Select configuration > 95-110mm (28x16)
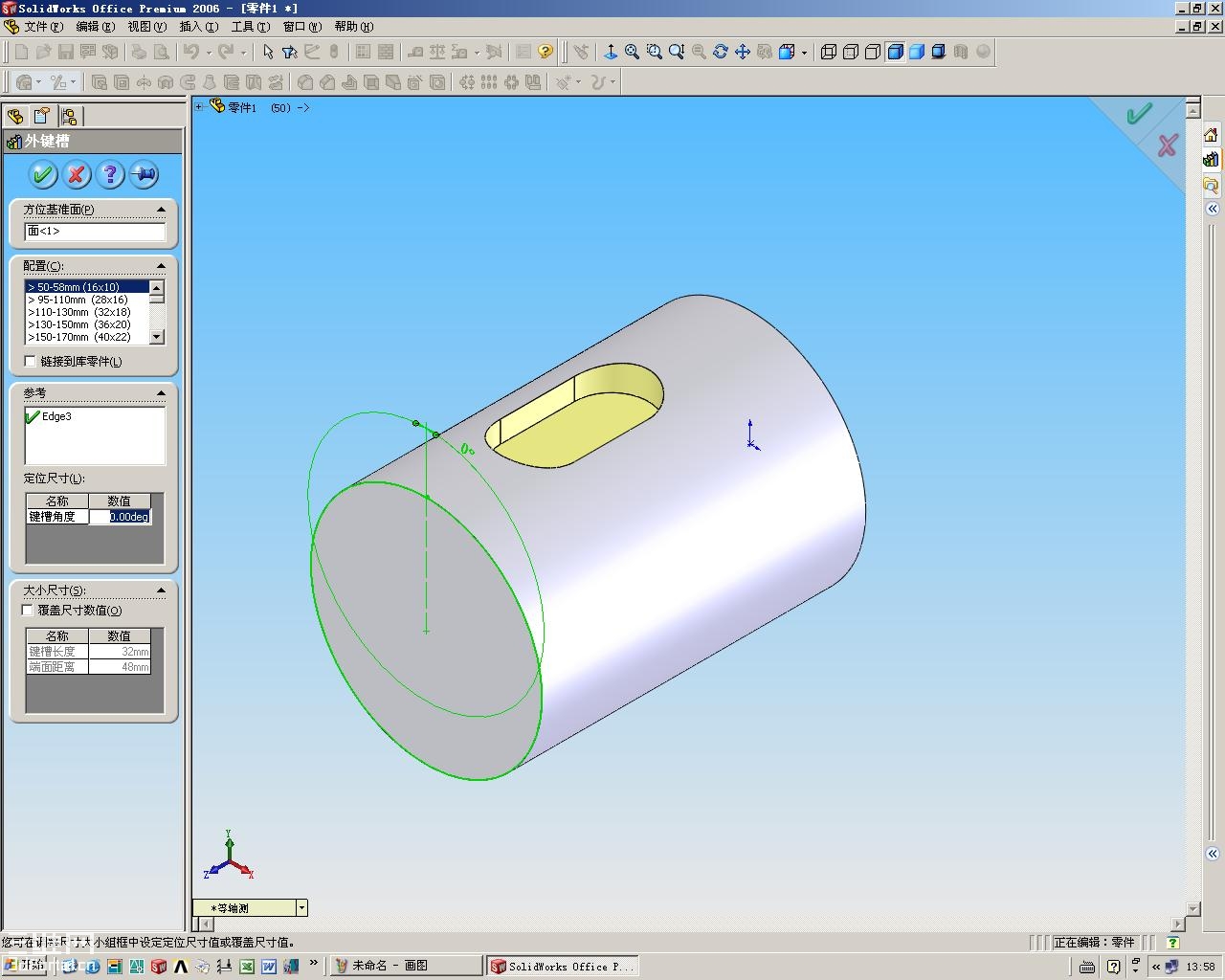 [x=87, y=300]
